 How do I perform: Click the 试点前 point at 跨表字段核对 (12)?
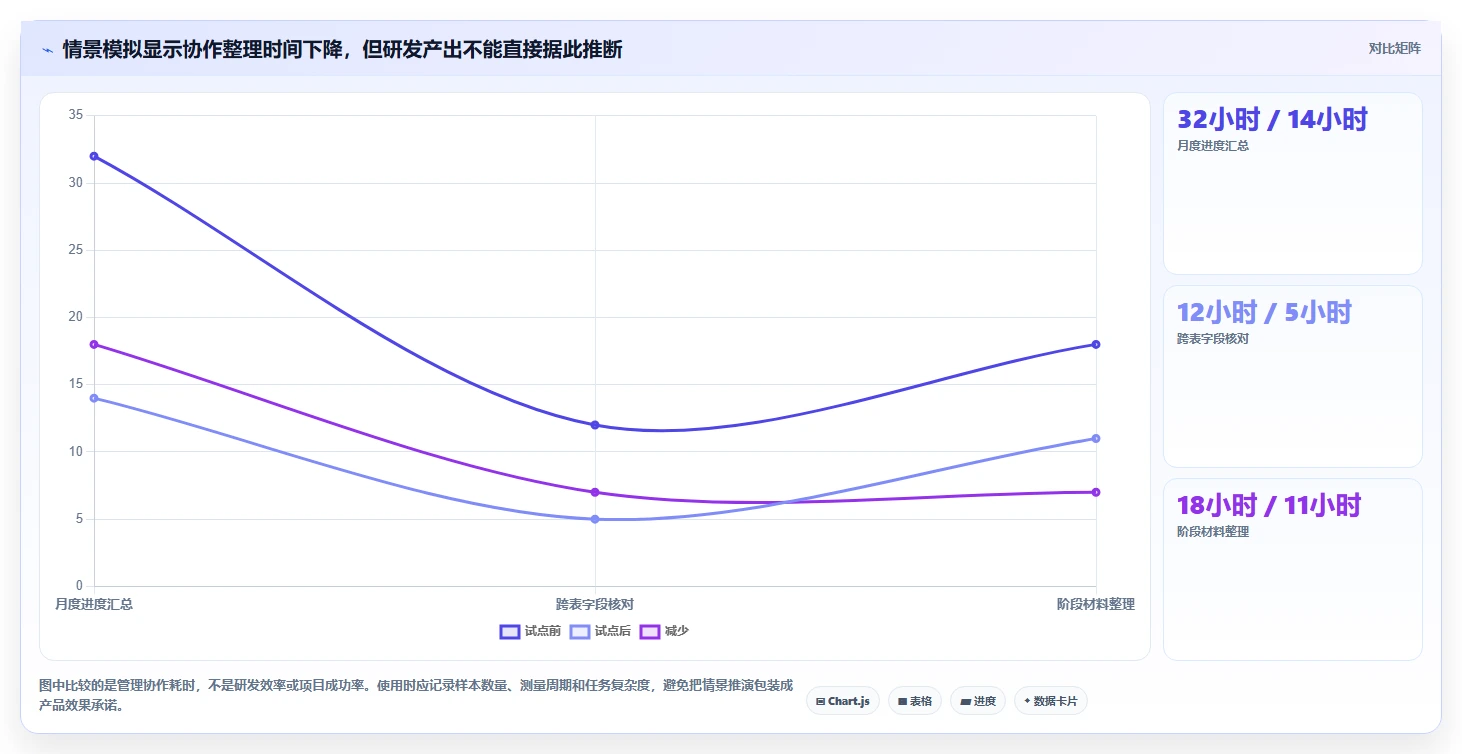(595, 425)
